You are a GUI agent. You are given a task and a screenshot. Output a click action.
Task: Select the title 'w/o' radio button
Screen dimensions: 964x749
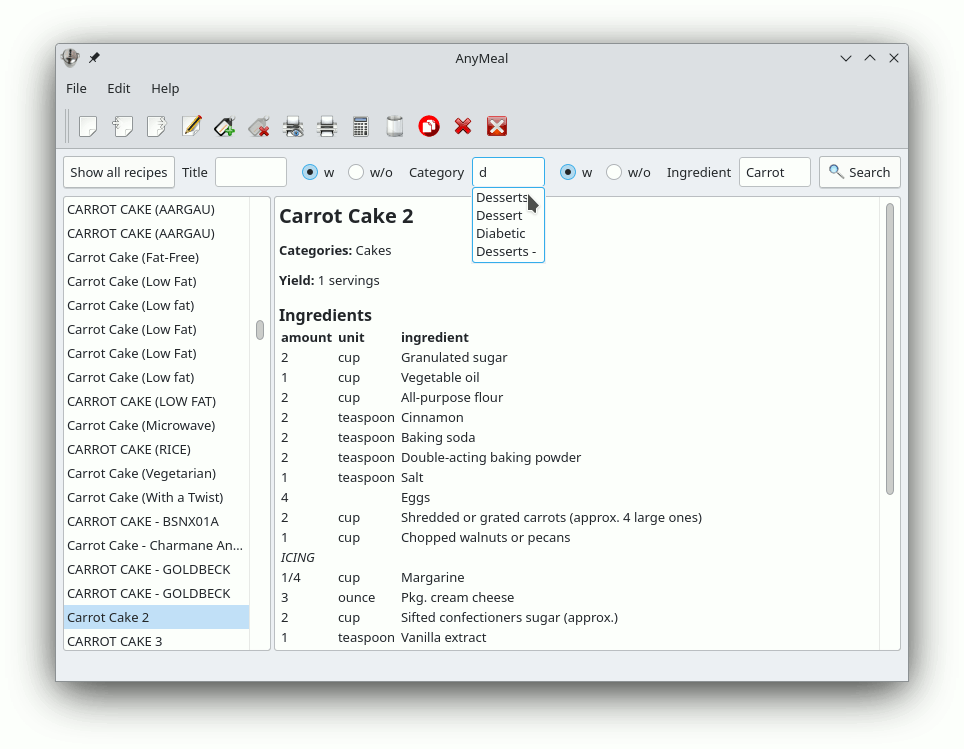pyautogui.click(x=356, y=172)
